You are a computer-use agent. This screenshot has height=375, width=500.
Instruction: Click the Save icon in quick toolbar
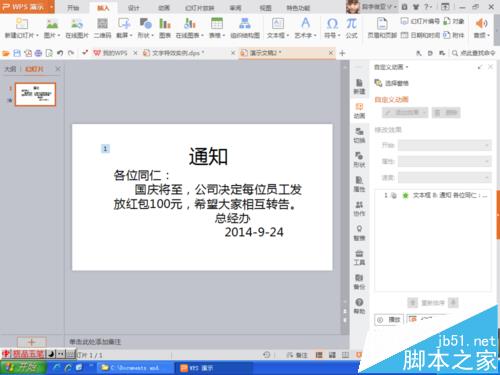coord(17,53)
